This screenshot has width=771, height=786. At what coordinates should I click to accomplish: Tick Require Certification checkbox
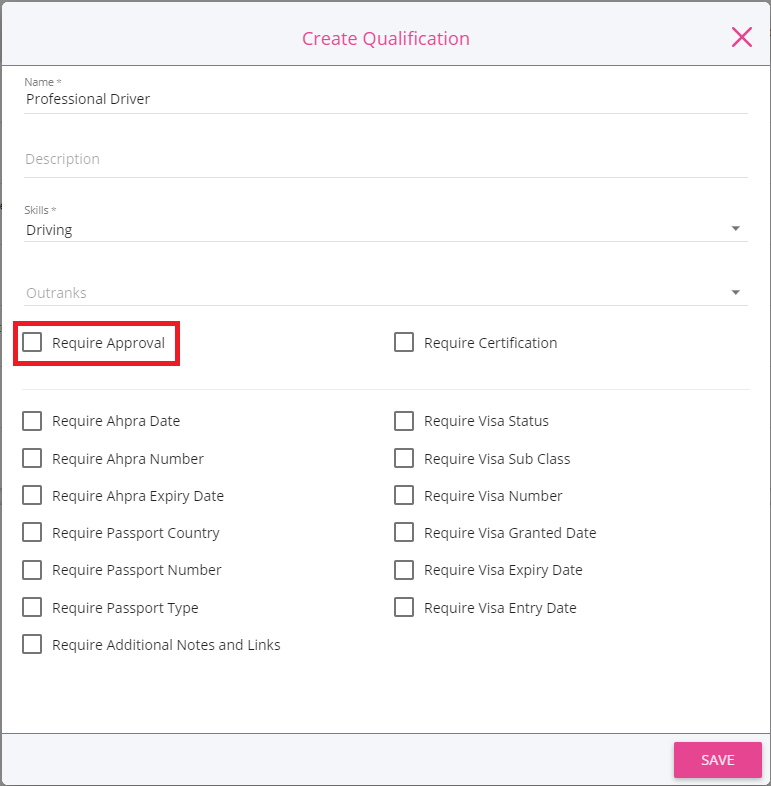tap(404, 343)
